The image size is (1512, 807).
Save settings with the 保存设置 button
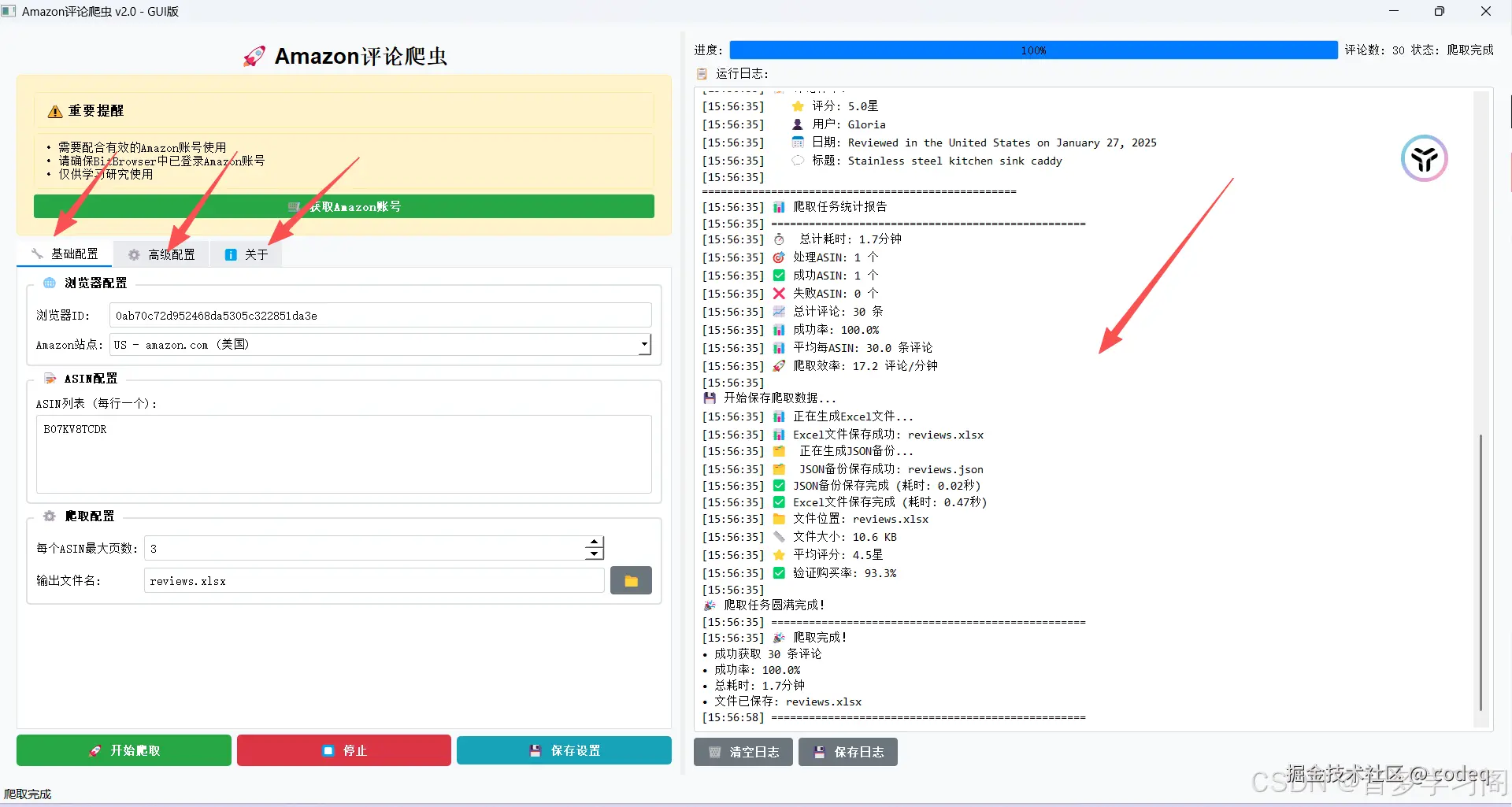[x=564, y=750]
